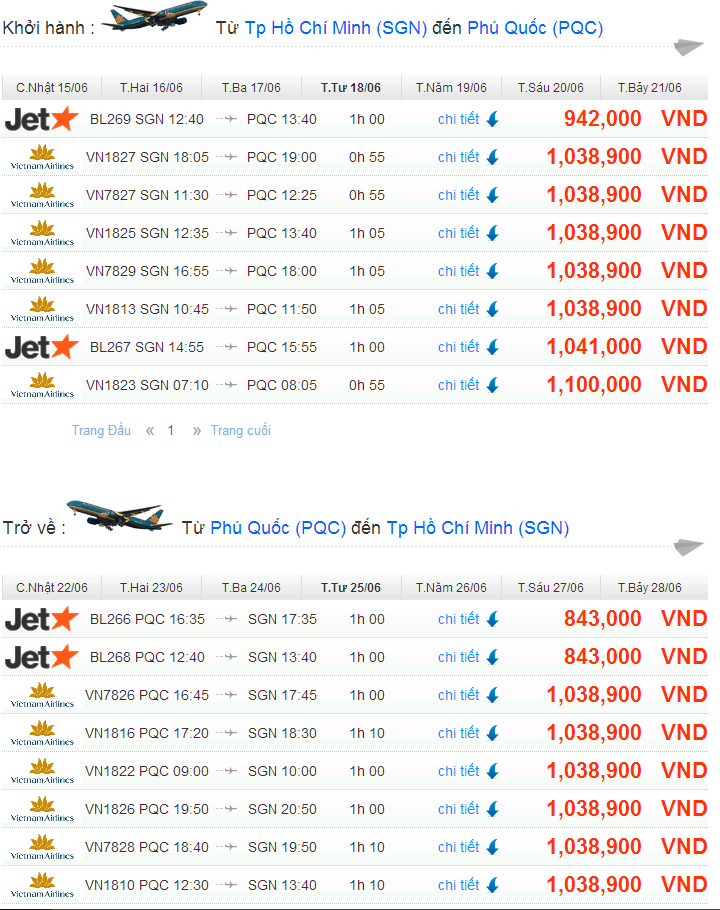Click Vietnam Airlines logo for flight VN1827
The width and height of the screenshot is (720, 910).
tap(42, 157)
